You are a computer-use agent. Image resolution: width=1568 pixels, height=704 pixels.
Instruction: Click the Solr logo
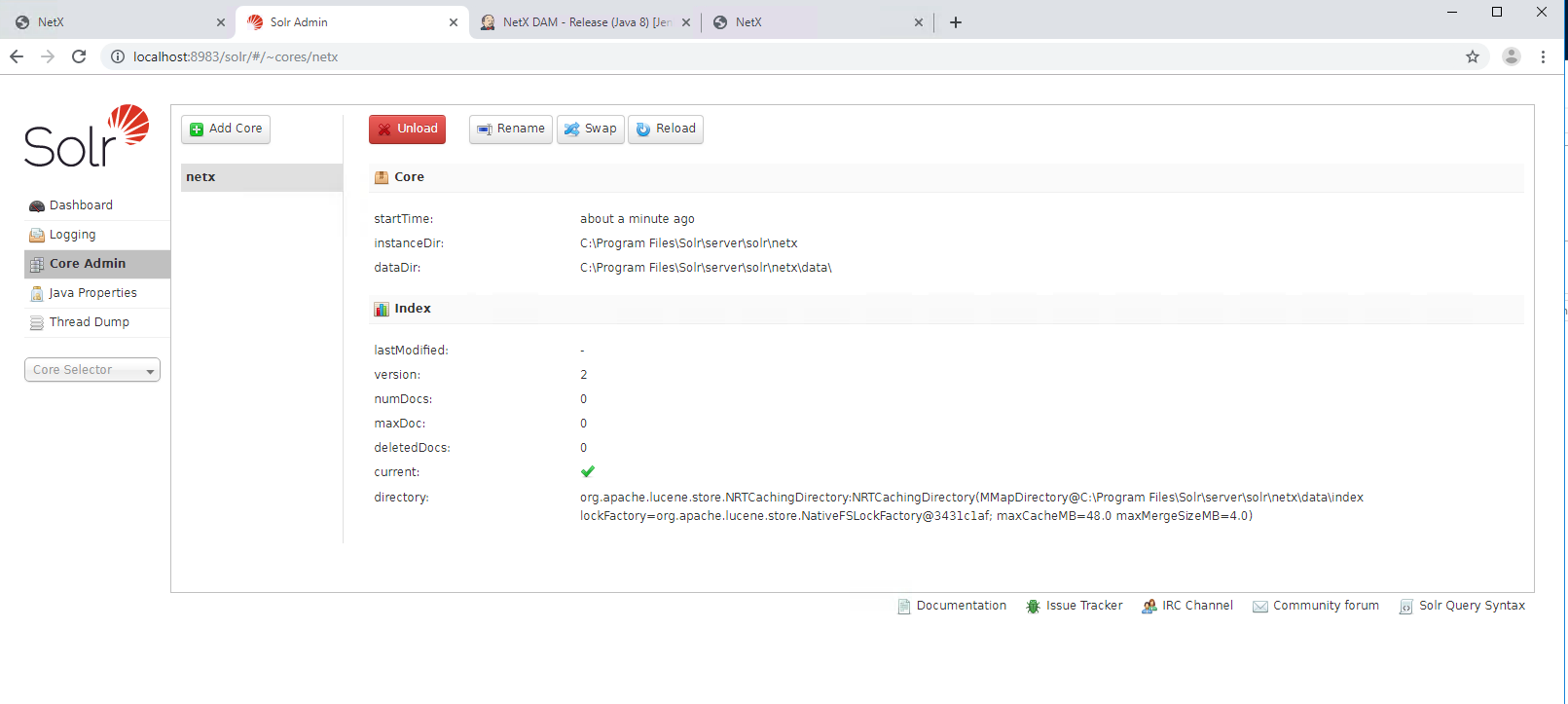pos(87,136)
